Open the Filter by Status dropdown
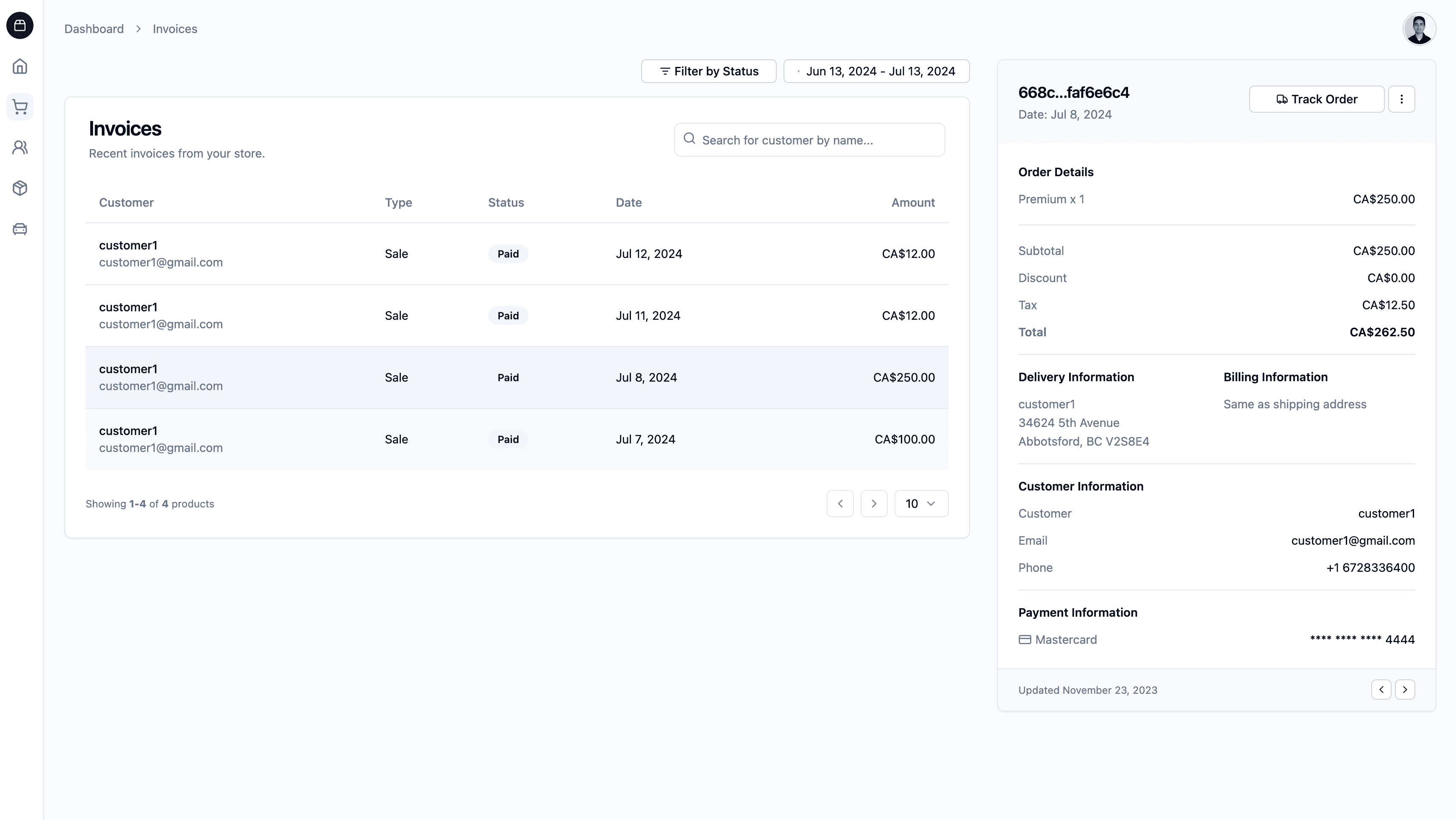Viewport: 1456px width, 820px height. [x=708, y=71]
